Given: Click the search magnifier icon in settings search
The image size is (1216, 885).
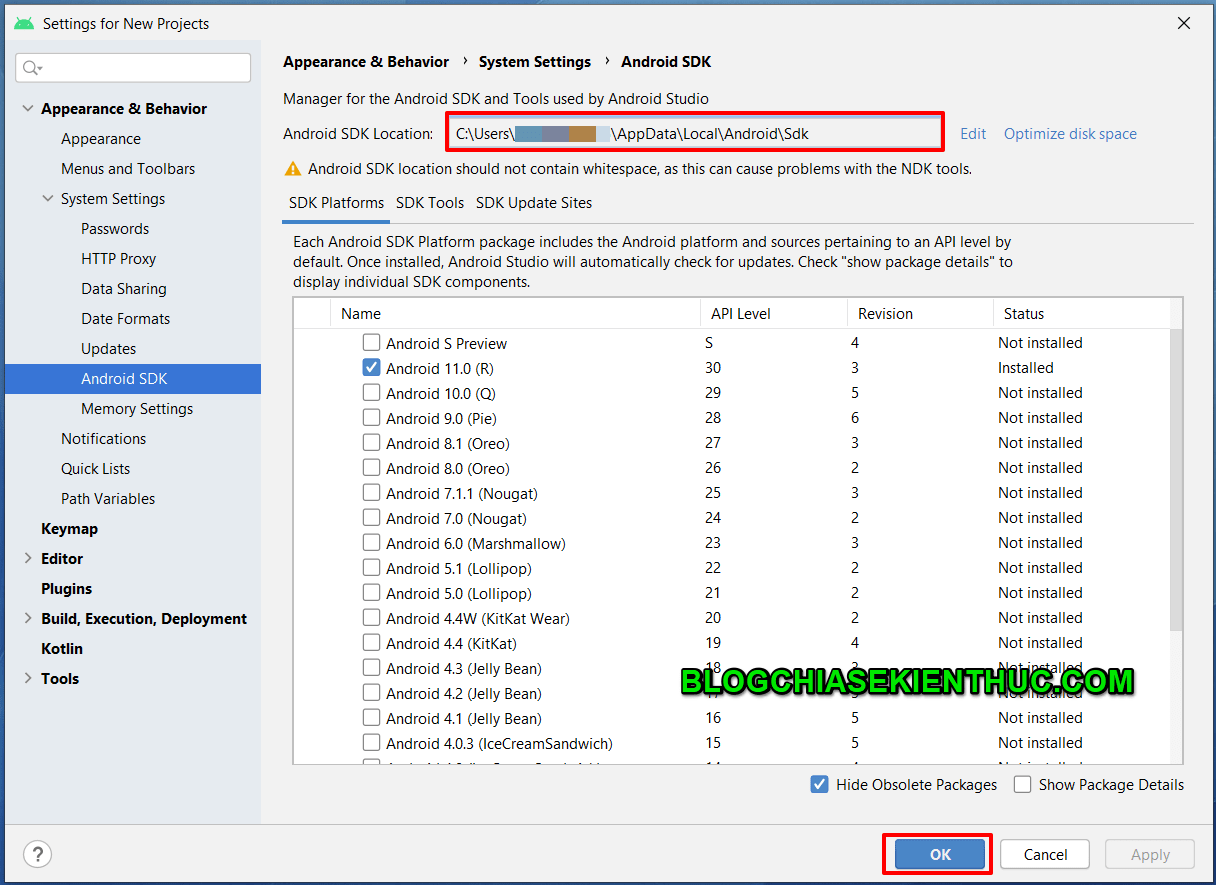Looking at the screenshot, I should pyautogui.click(x=31, y=68).
